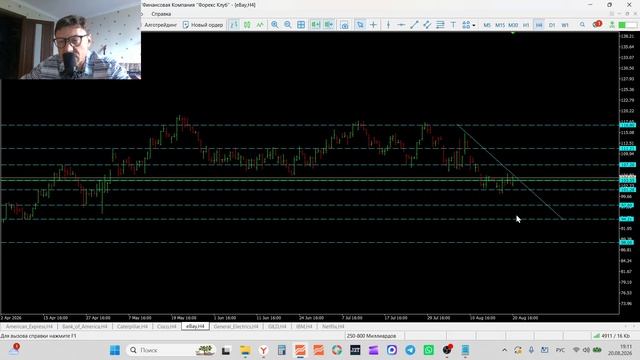
Task: Select the vertical line tool
Action: (x=388, y=25)
